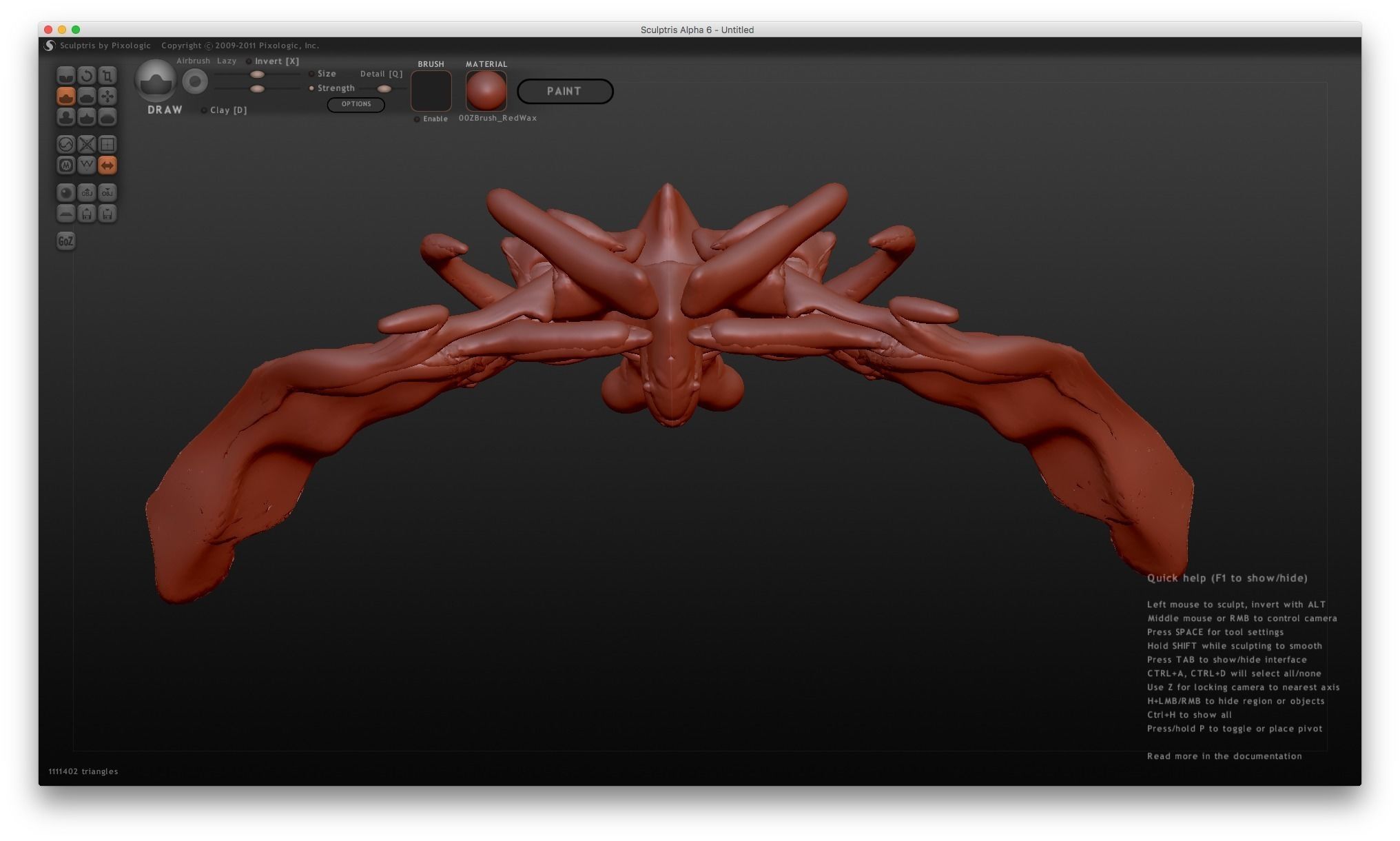Click the Subdivide All grid icon

pos(107,144)
